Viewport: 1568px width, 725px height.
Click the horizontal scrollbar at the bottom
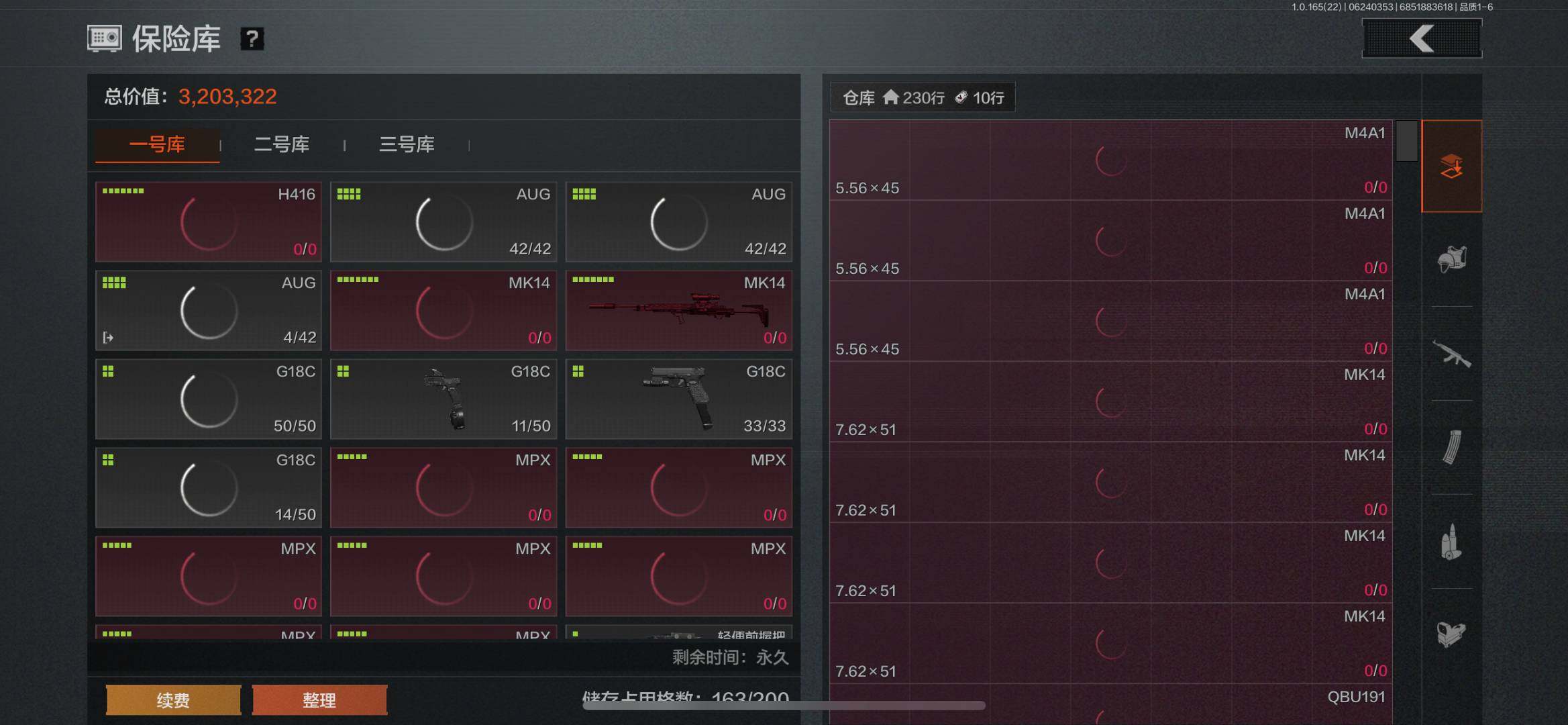[784, 706]
